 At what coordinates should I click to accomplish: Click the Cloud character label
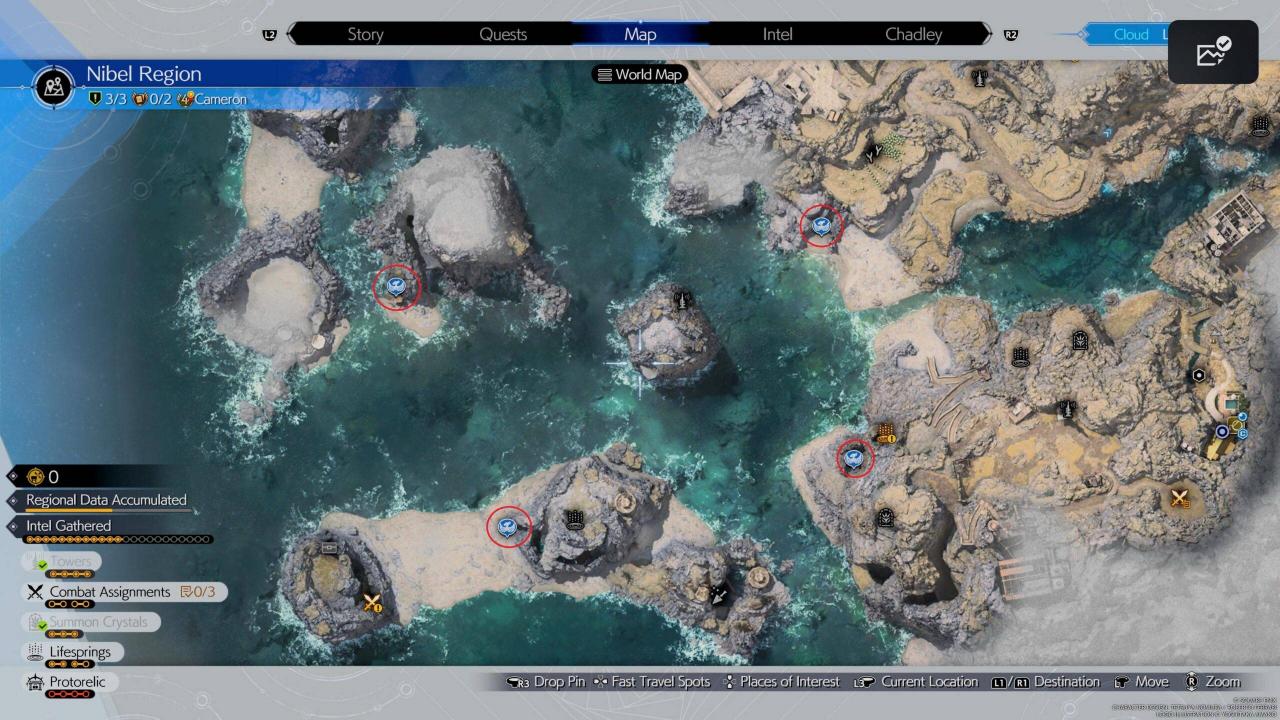tap(1131, 34)
